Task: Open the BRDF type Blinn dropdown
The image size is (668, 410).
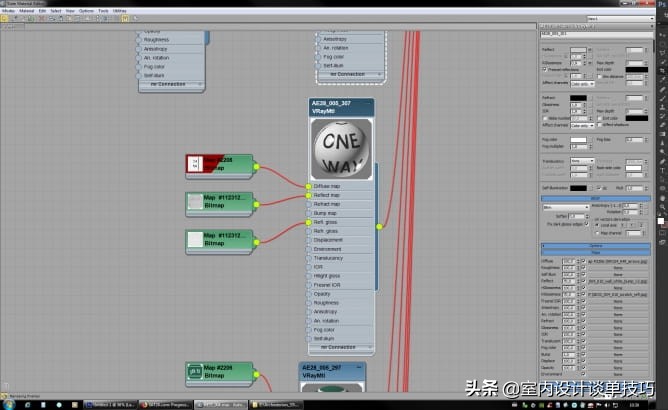Action: point(566,208)
